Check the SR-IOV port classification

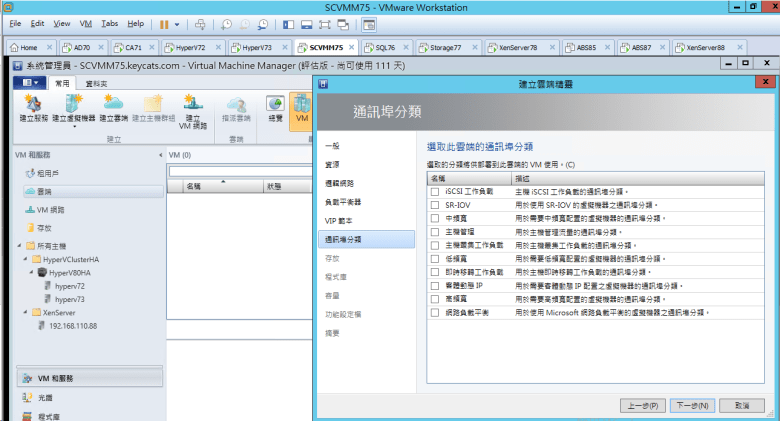434,204
